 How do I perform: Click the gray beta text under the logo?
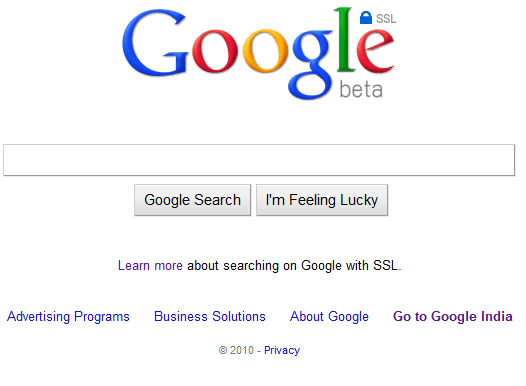click(x=361, y=90)
